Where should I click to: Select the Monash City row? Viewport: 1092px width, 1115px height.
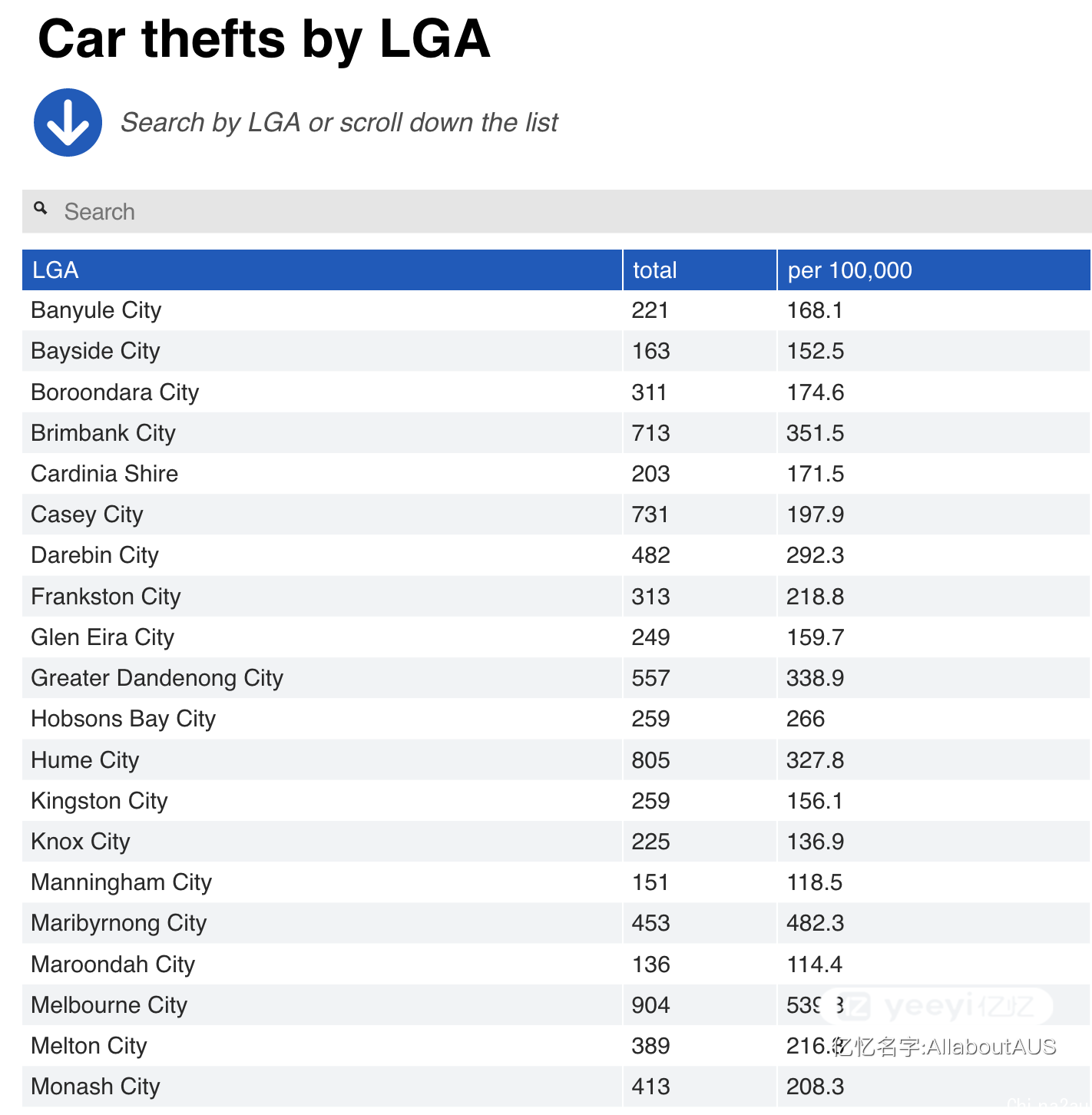tap(556, 1087)
